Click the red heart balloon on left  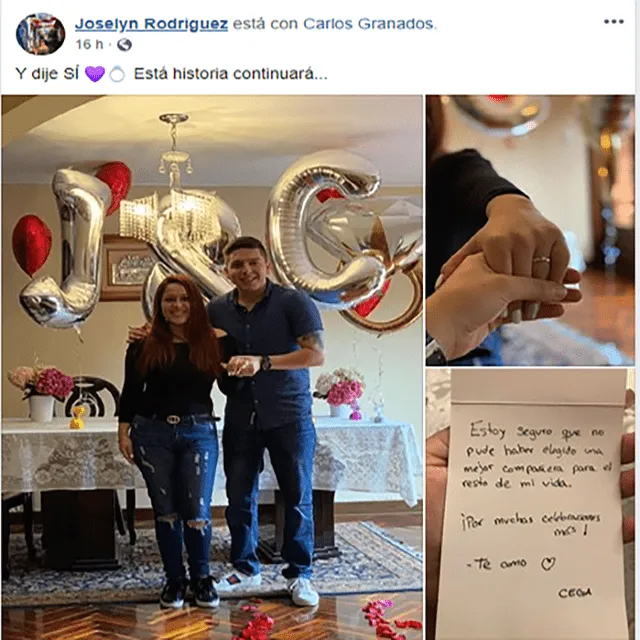coord(32,245)
